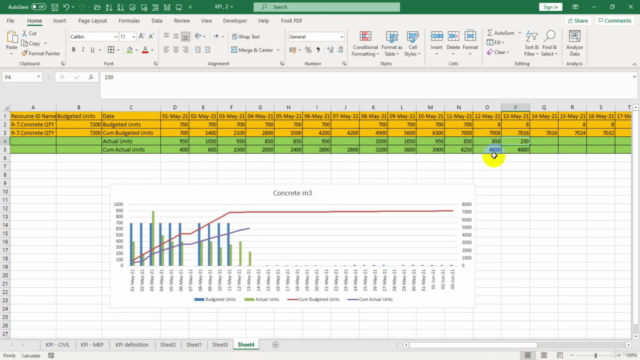
Task: Click the Save icon in title bar
Action: pyautogui.click(x=54, y=7)
